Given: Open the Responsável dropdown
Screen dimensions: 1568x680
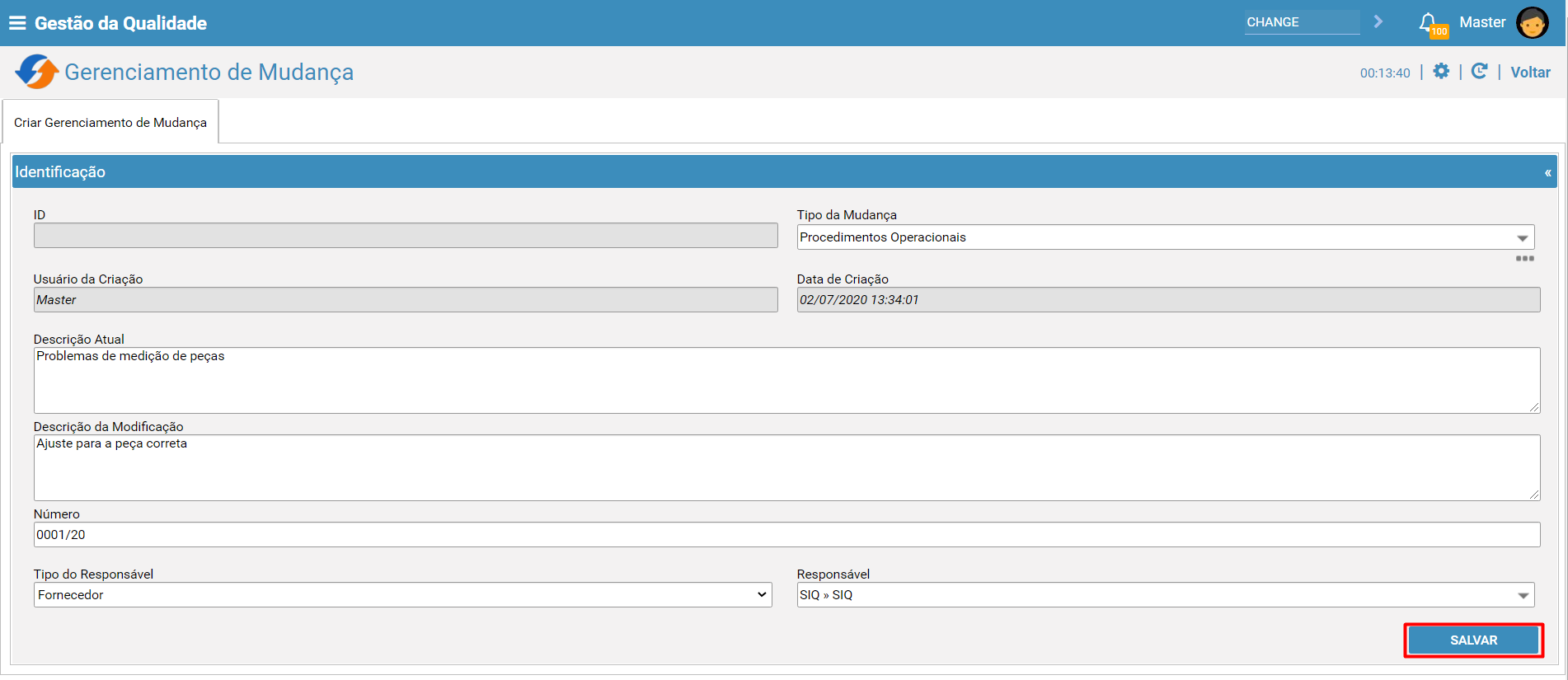Looking at the screenshot, I should (1166, 595).
